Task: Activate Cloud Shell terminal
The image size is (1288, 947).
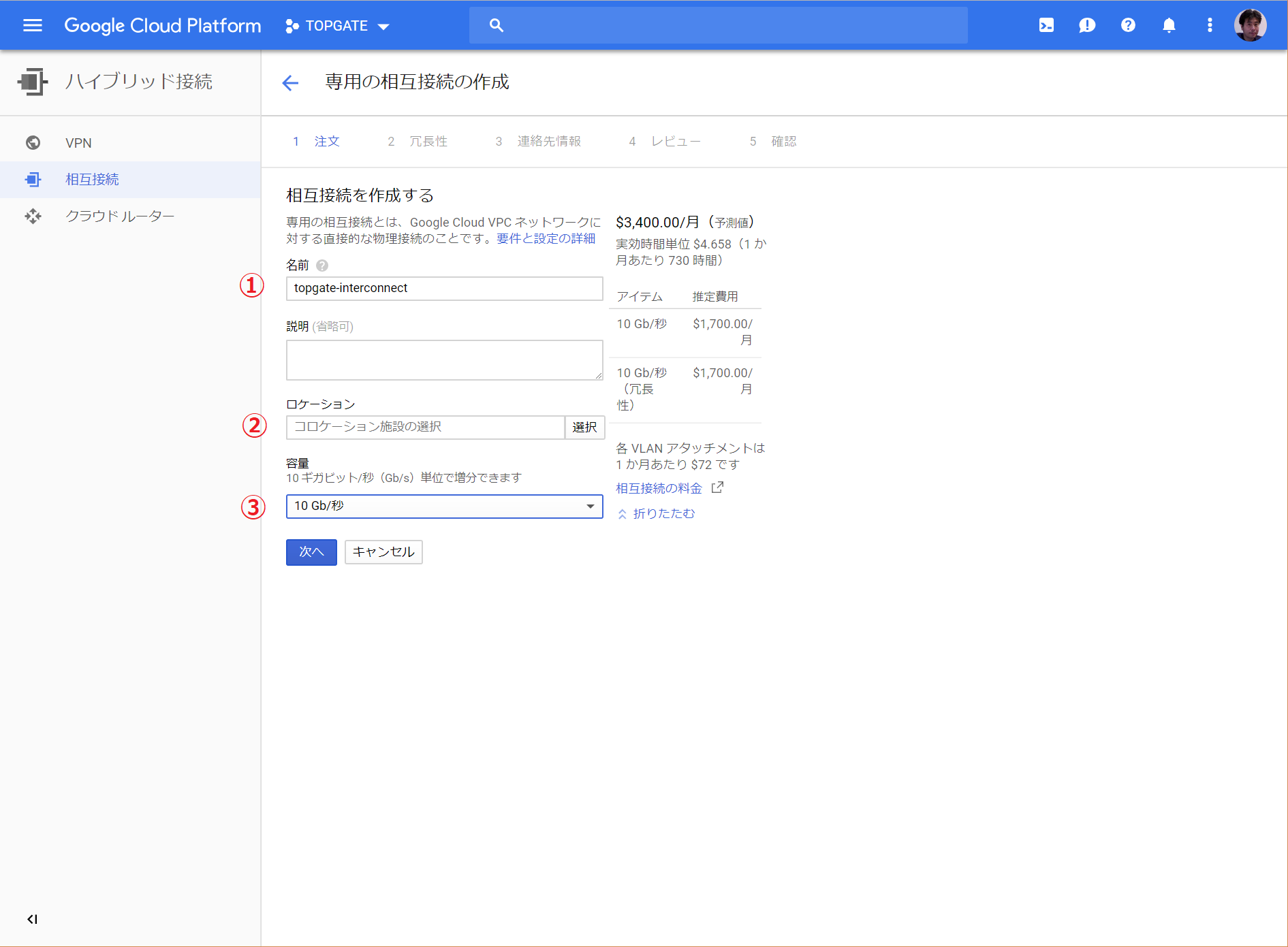Action: coord(1046,25)
